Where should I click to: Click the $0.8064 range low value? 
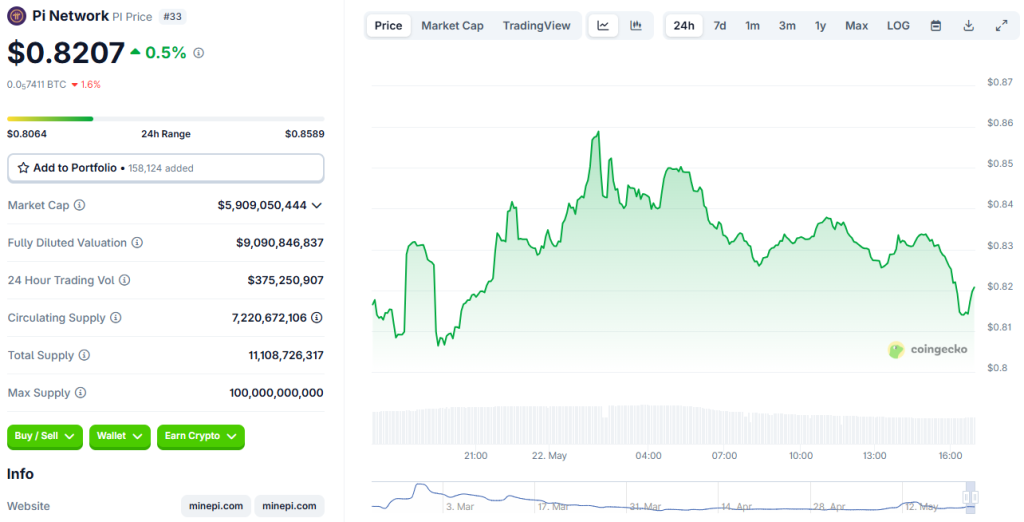click(x=27, y=134)
